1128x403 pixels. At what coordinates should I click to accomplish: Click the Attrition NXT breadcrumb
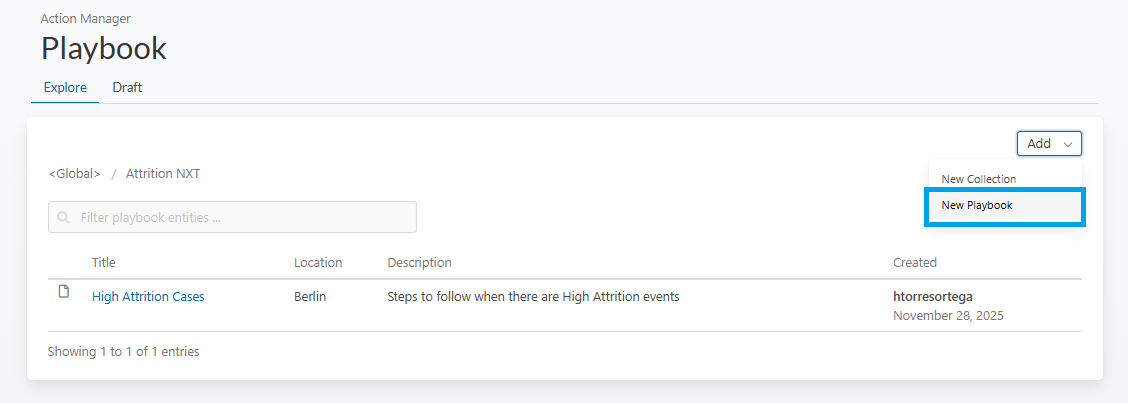click(x=163, y=173)
